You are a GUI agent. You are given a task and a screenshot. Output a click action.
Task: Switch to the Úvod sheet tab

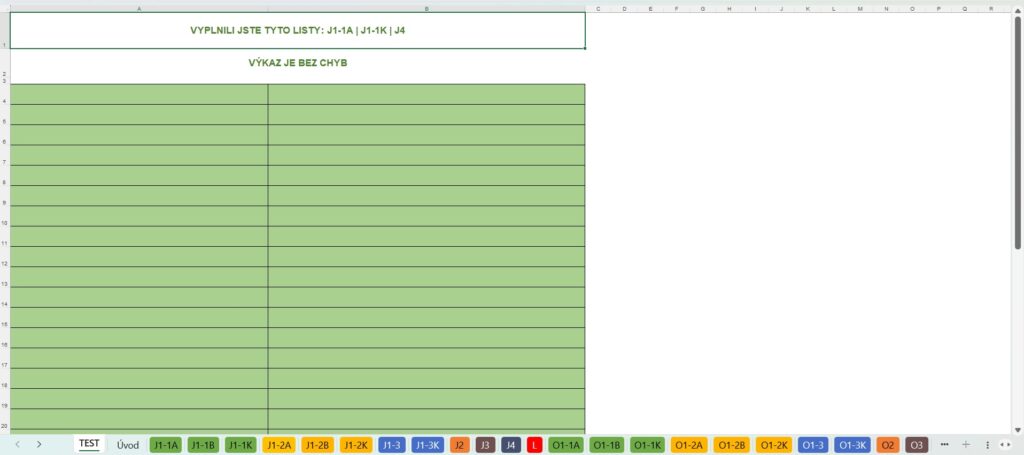pos(128,444)
